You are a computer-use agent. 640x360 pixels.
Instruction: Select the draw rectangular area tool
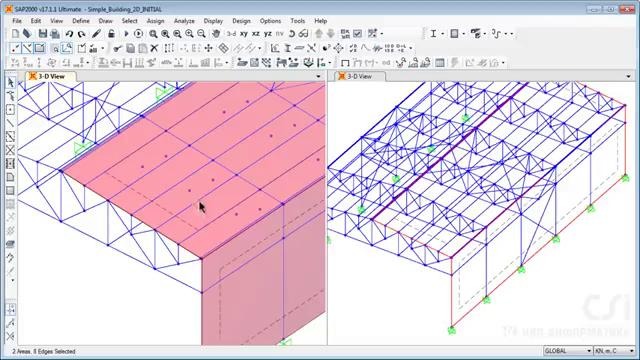(x=11, y=191)
